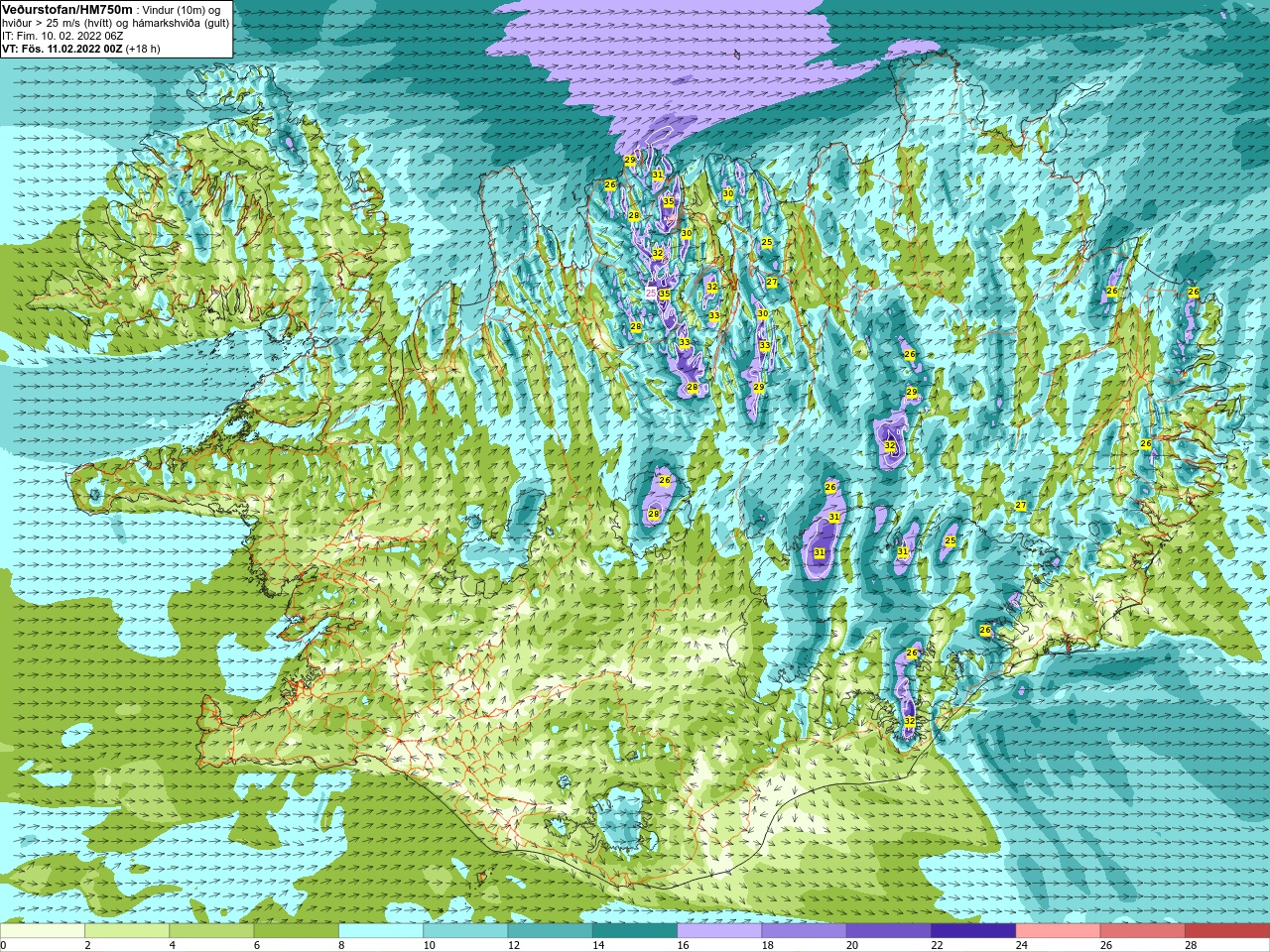The image size is (1270, 952).
Task: Click the 0–2 m/s pale yellow legend swatch
Action: pos(42,931)
